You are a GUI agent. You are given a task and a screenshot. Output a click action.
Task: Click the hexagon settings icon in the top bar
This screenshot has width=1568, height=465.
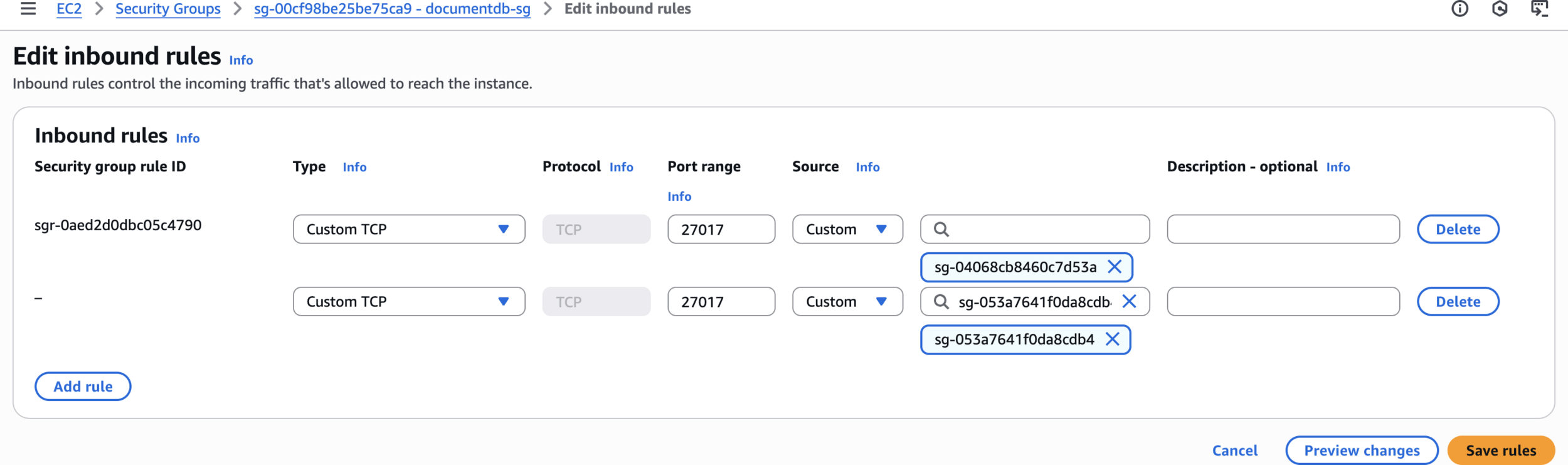[1500, 9]
